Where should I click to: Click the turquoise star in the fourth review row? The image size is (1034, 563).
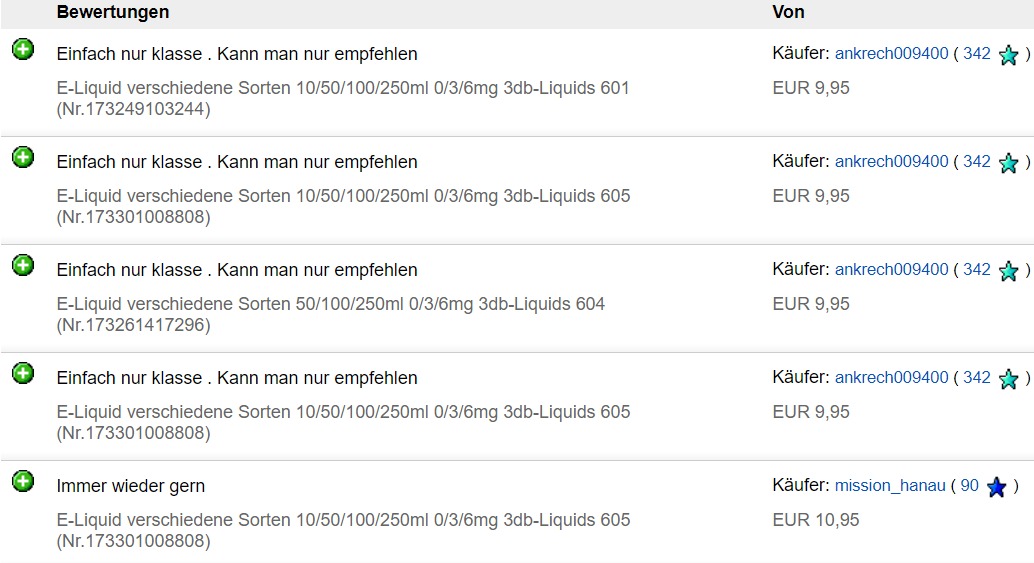(1008, 379)
